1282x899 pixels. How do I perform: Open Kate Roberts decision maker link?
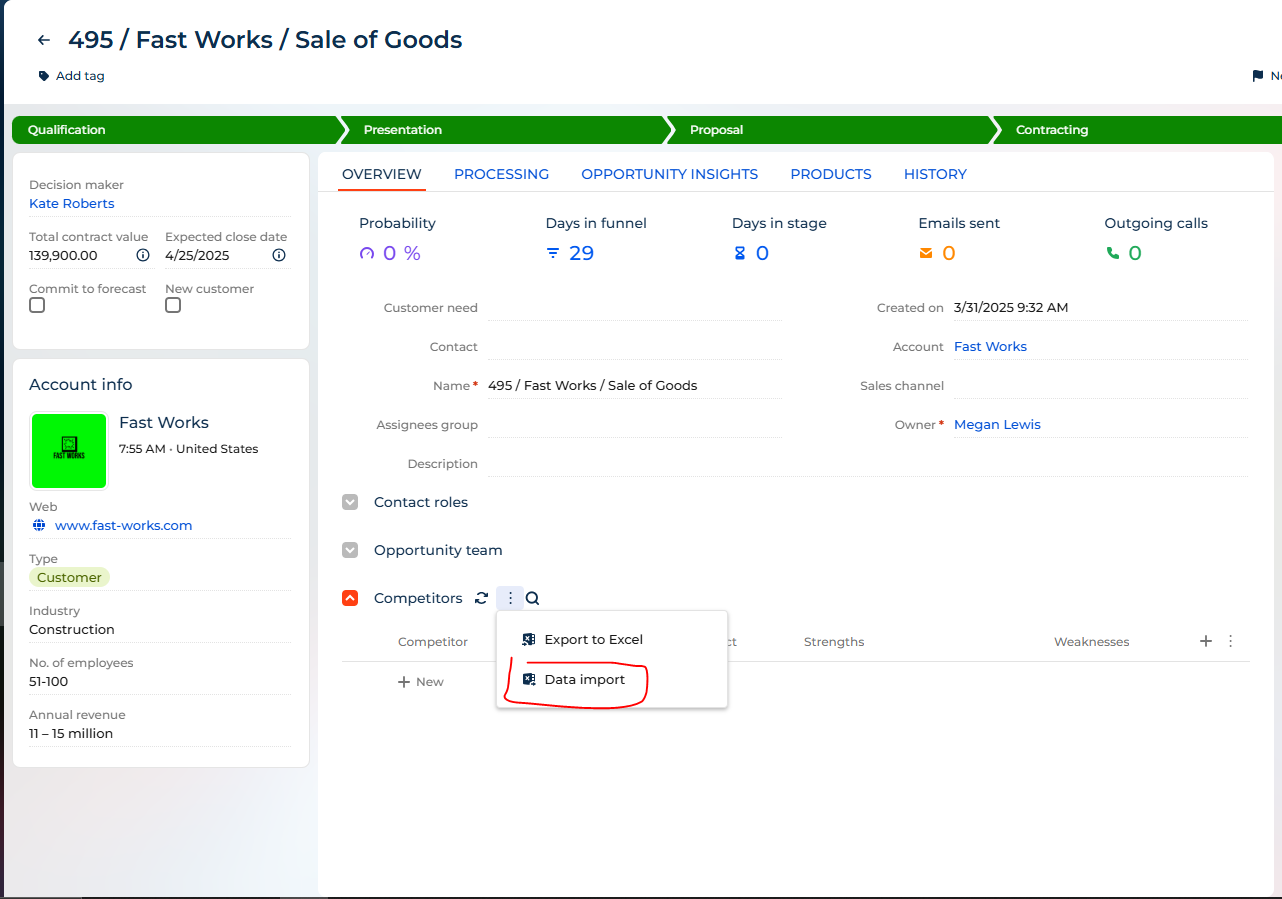(72, 203)
